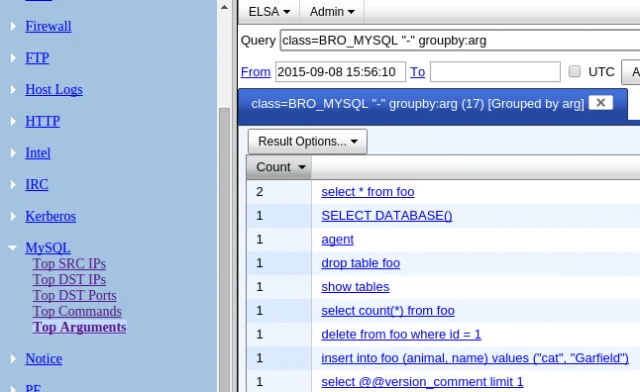Viewport: 640px width, 392px height.
Task: Click 'delete from foo where id = 1'
Action: tap(401, 334)
